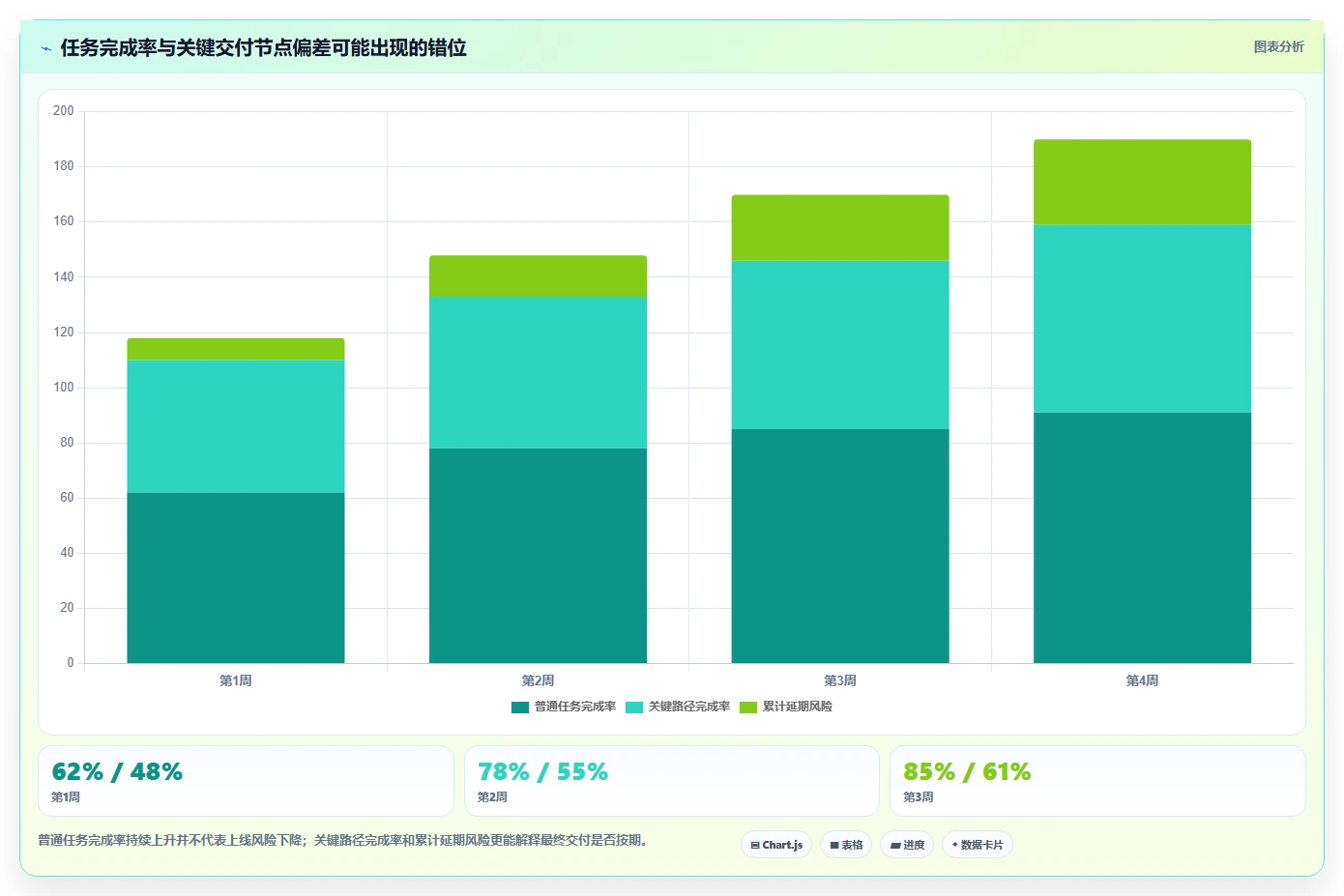Click the chart title 任务完成率与关键交付节点偏差
Viewport: 1344px width, 896px height.
263,47
